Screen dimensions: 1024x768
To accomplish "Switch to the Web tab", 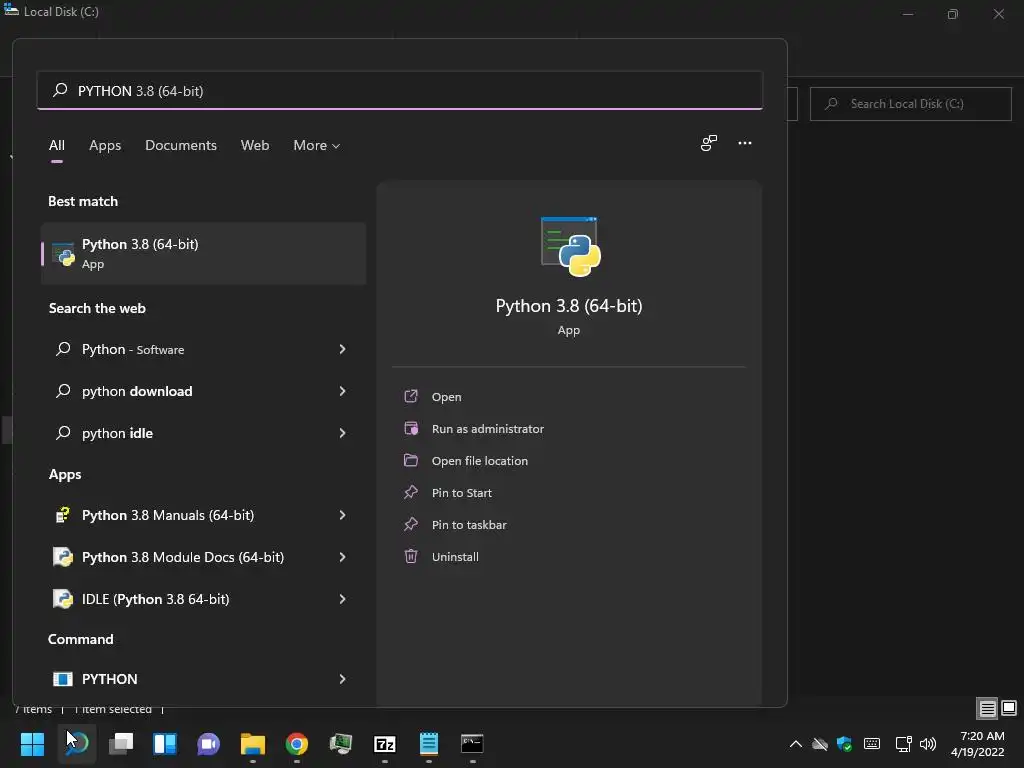I will tap(255, 146).
